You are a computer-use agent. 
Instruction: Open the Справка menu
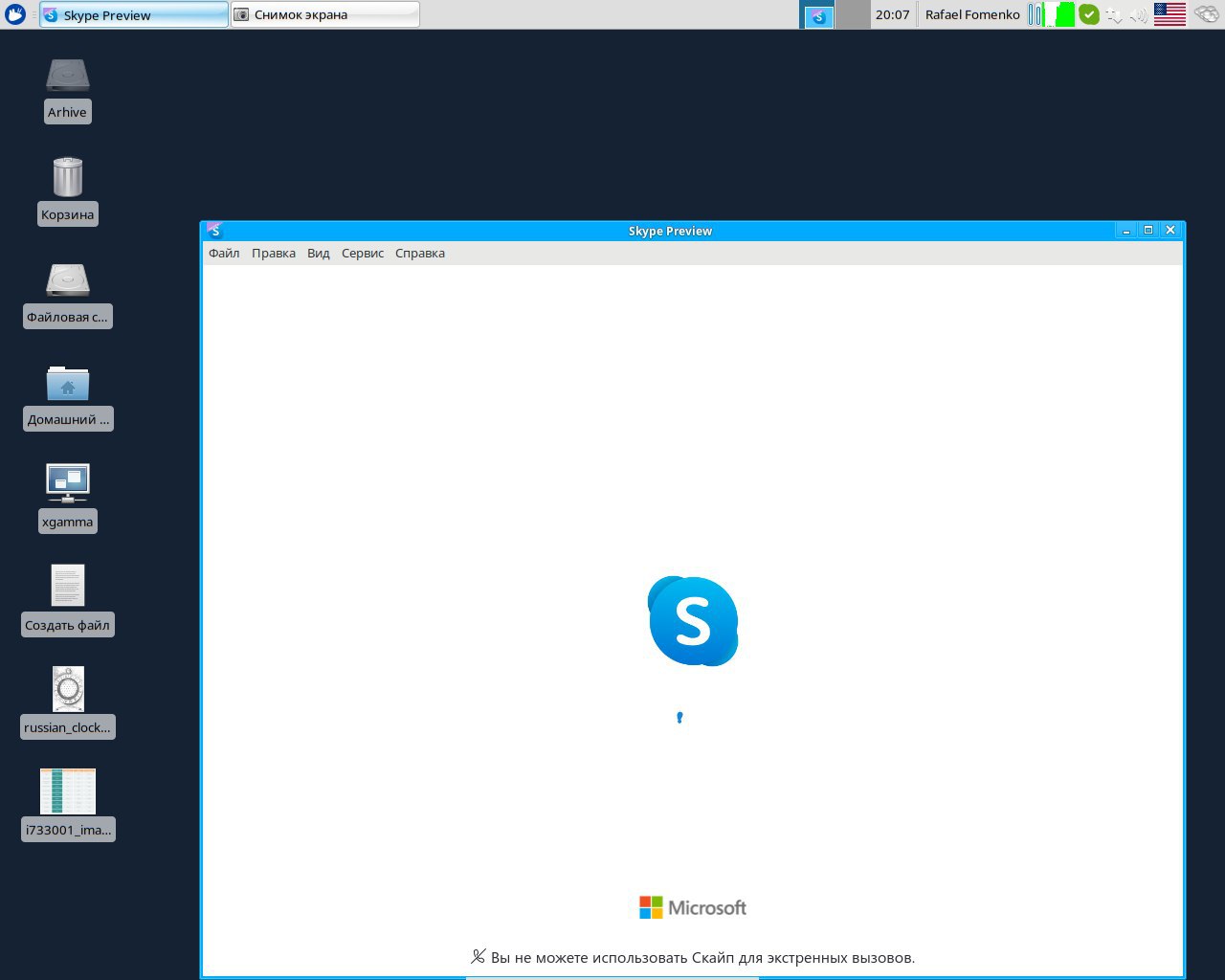point(420,254)
